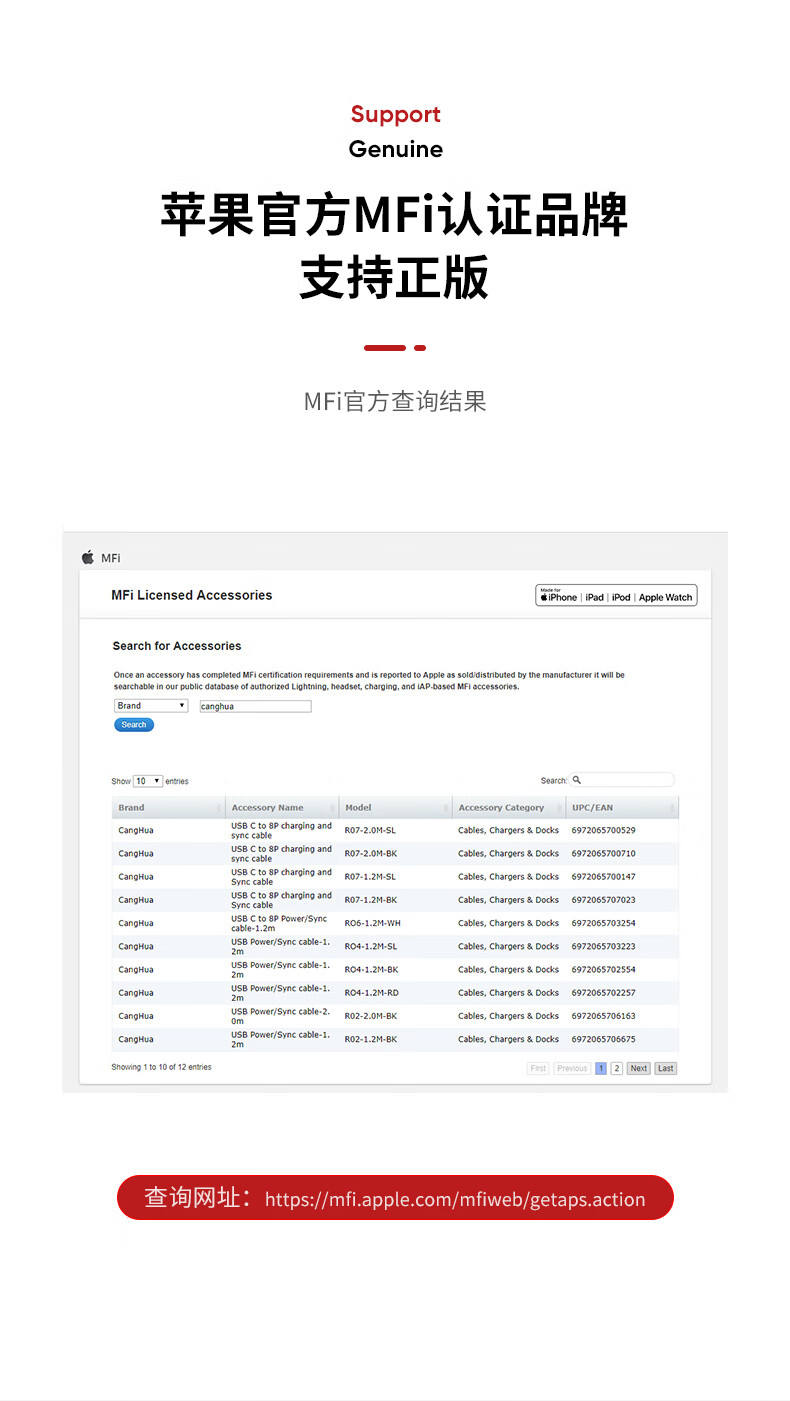This screenshot has height=1401, width=790.
Task: Sort by Model column sort arrows
Action: tap(446, 808)
